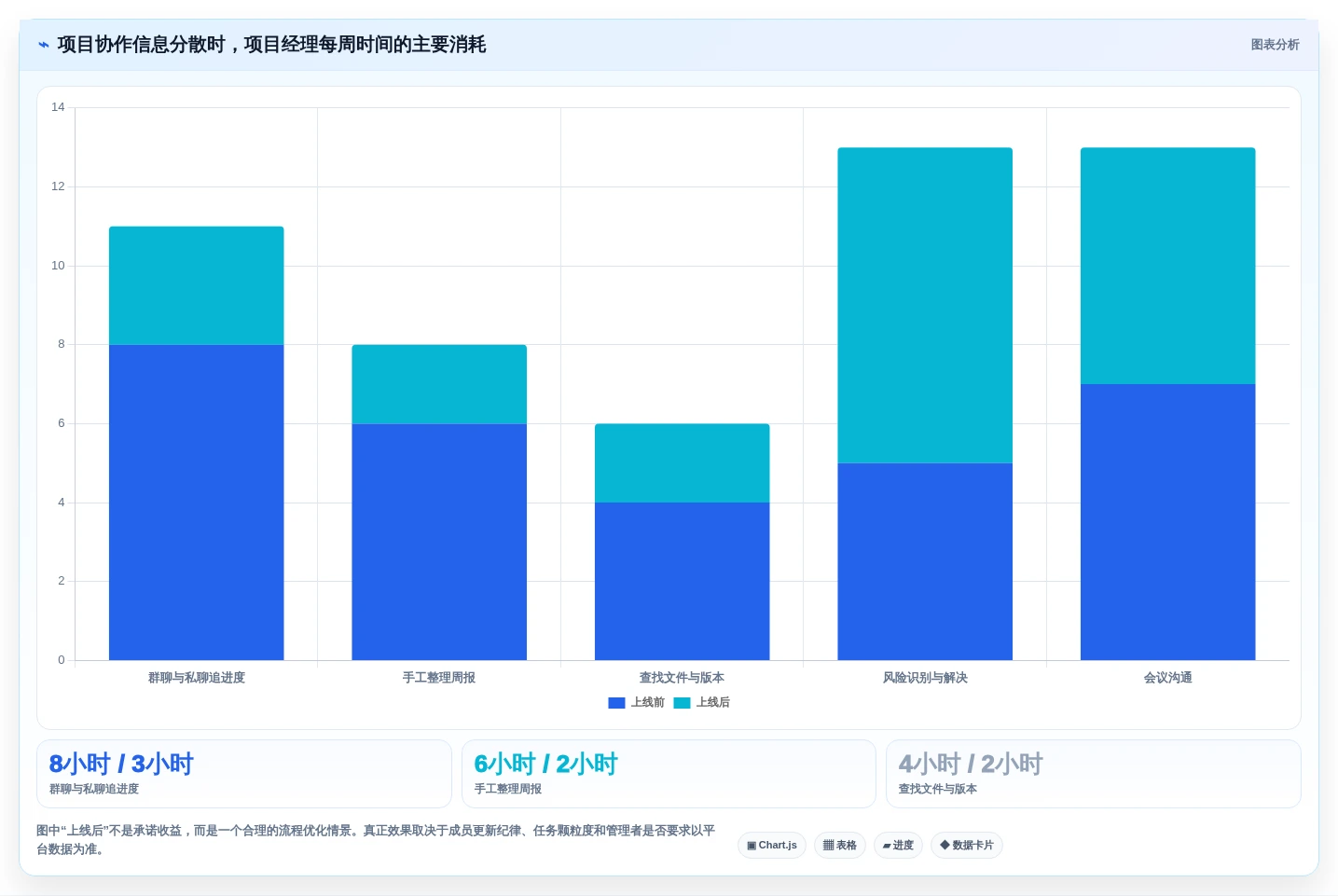Select the Chart.js tag chip
The height and width of the screenshot is (896, 1338).
click(772, 846)
